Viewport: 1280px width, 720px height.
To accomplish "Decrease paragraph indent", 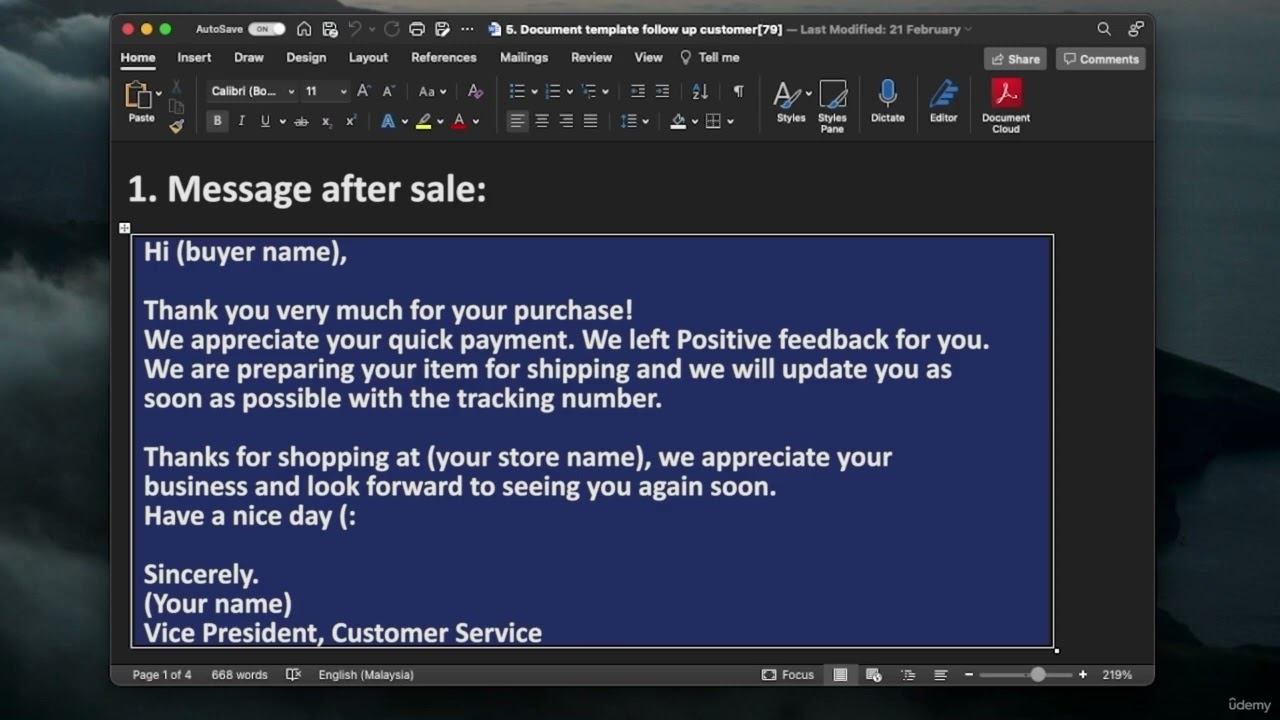I will [638, 91].
